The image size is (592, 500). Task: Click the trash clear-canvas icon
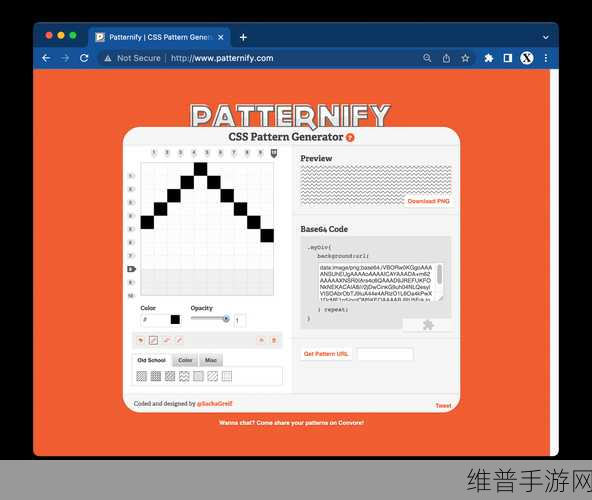click(x=274, y=340)
